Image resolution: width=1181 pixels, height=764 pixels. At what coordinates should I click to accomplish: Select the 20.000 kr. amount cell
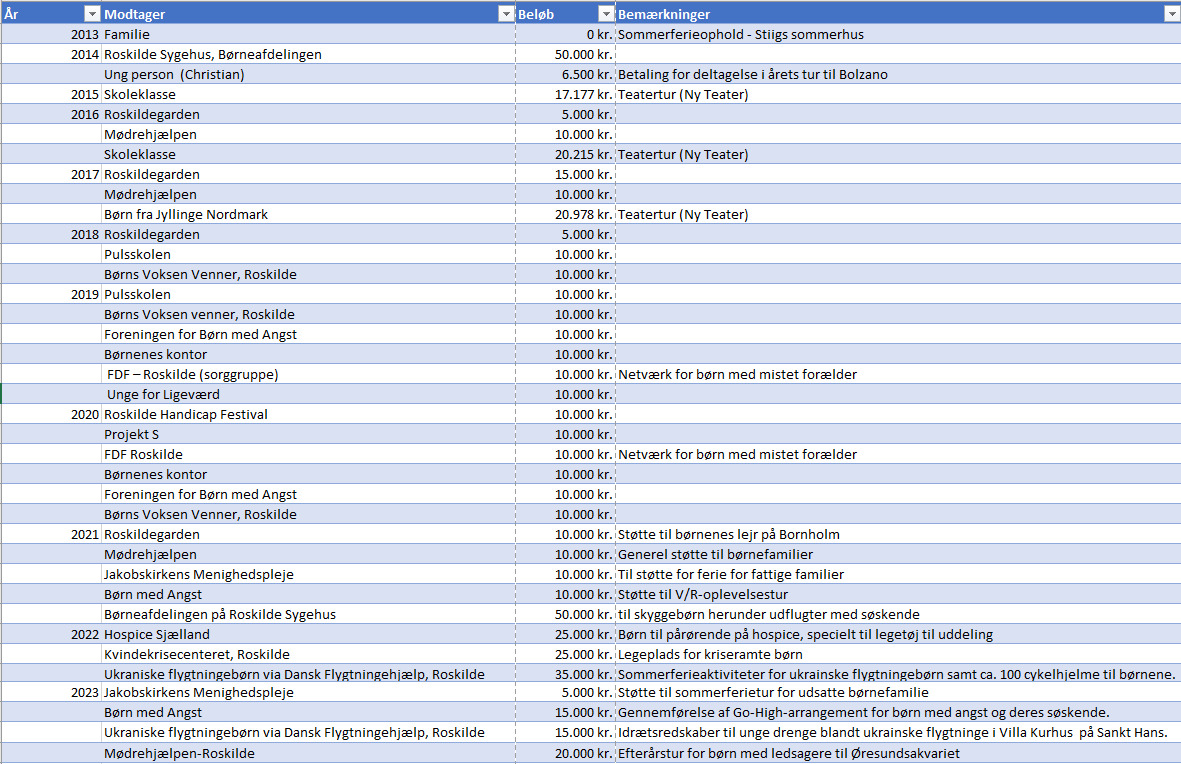coord(565,753)
